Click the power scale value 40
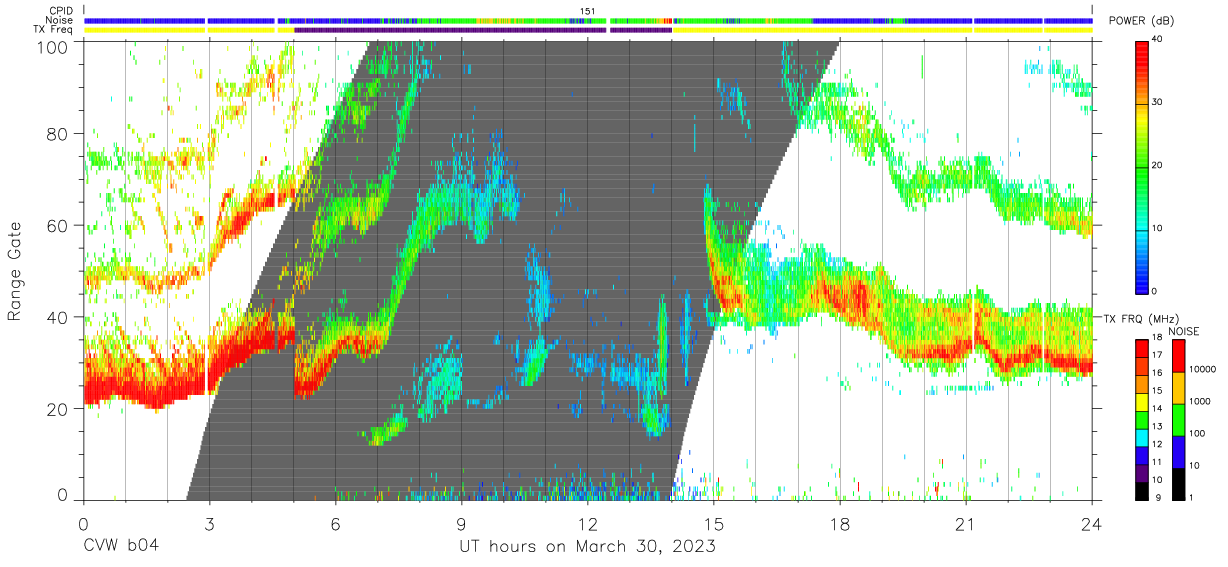Screen dimensions: 1228x567 [1157, 39]
